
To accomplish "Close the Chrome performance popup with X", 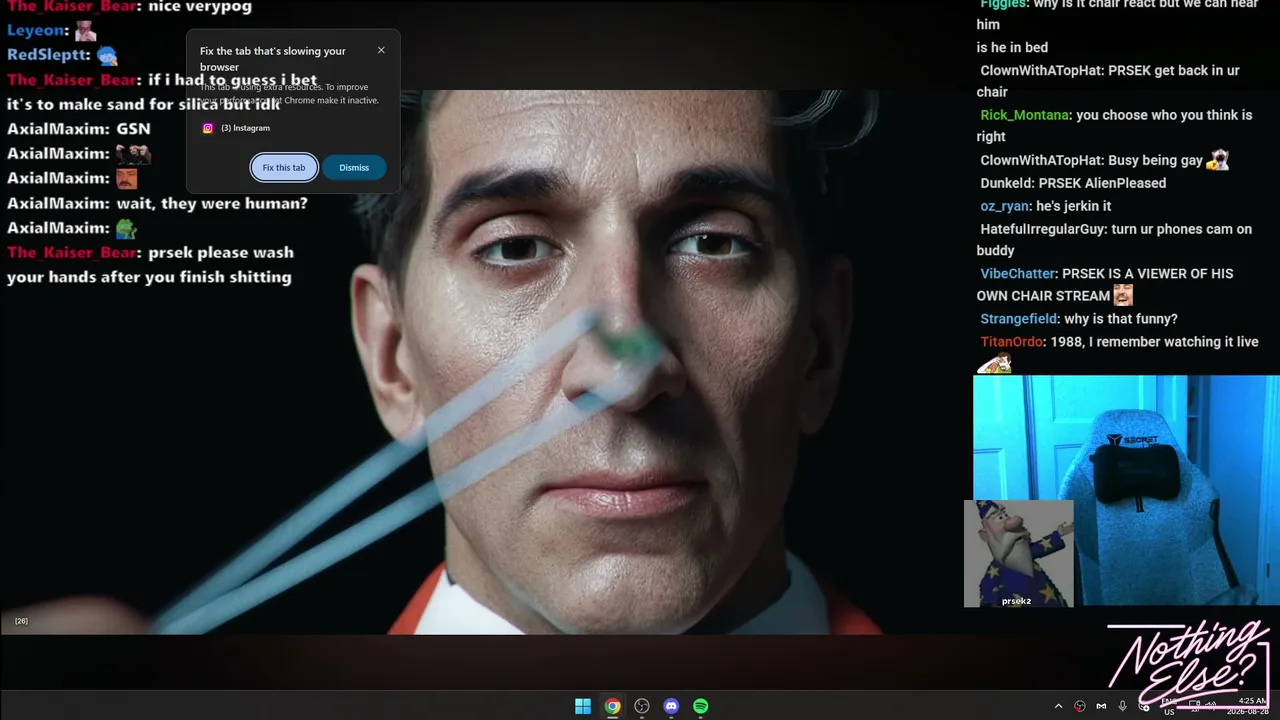I will coord(381,50).
